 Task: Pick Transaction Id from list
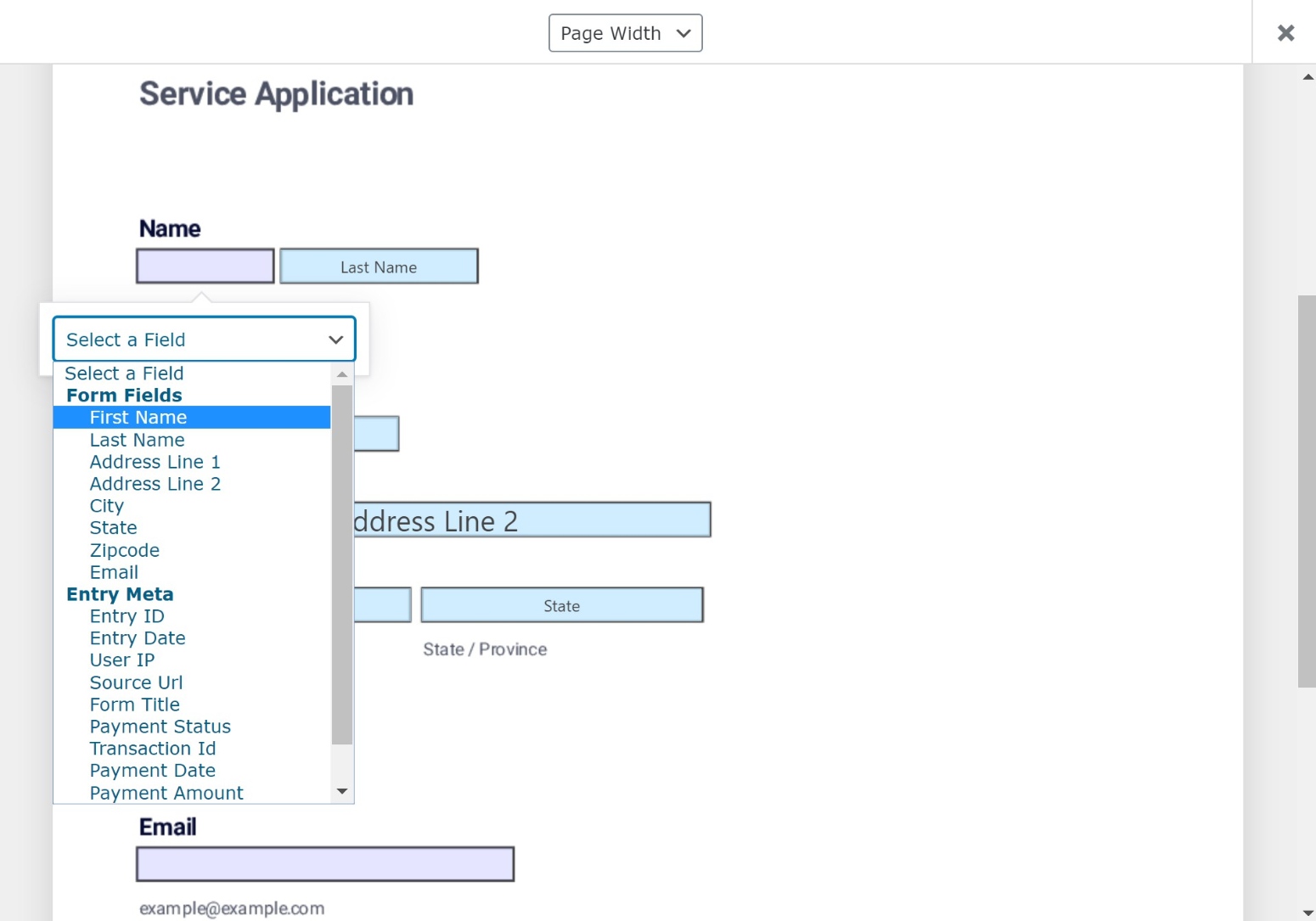[153, 749]
